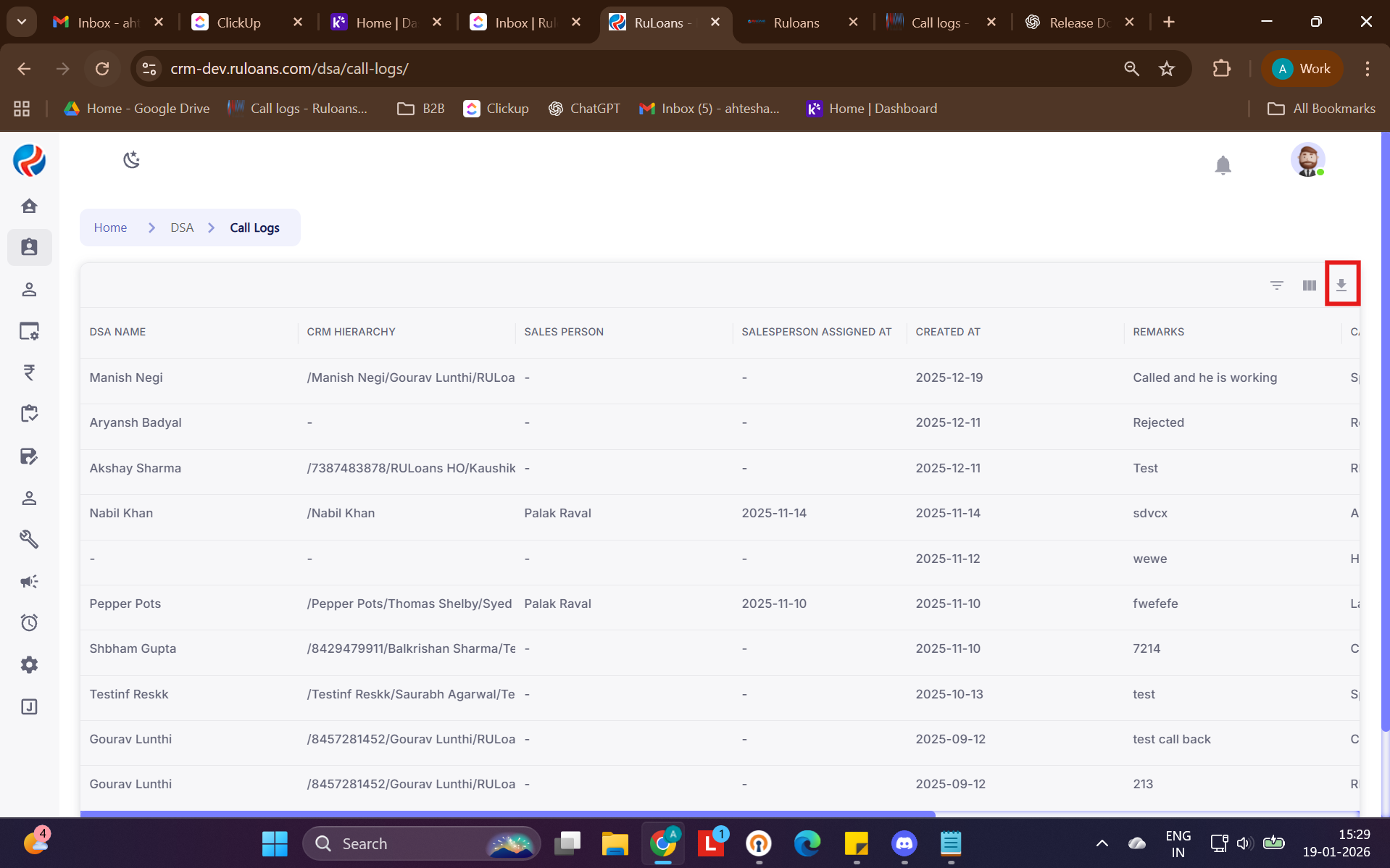Image resolution: width=1390 pixels, height=868 pixels.
Task: Open the rupee payments sidebar icon
Action: (29, 372)
